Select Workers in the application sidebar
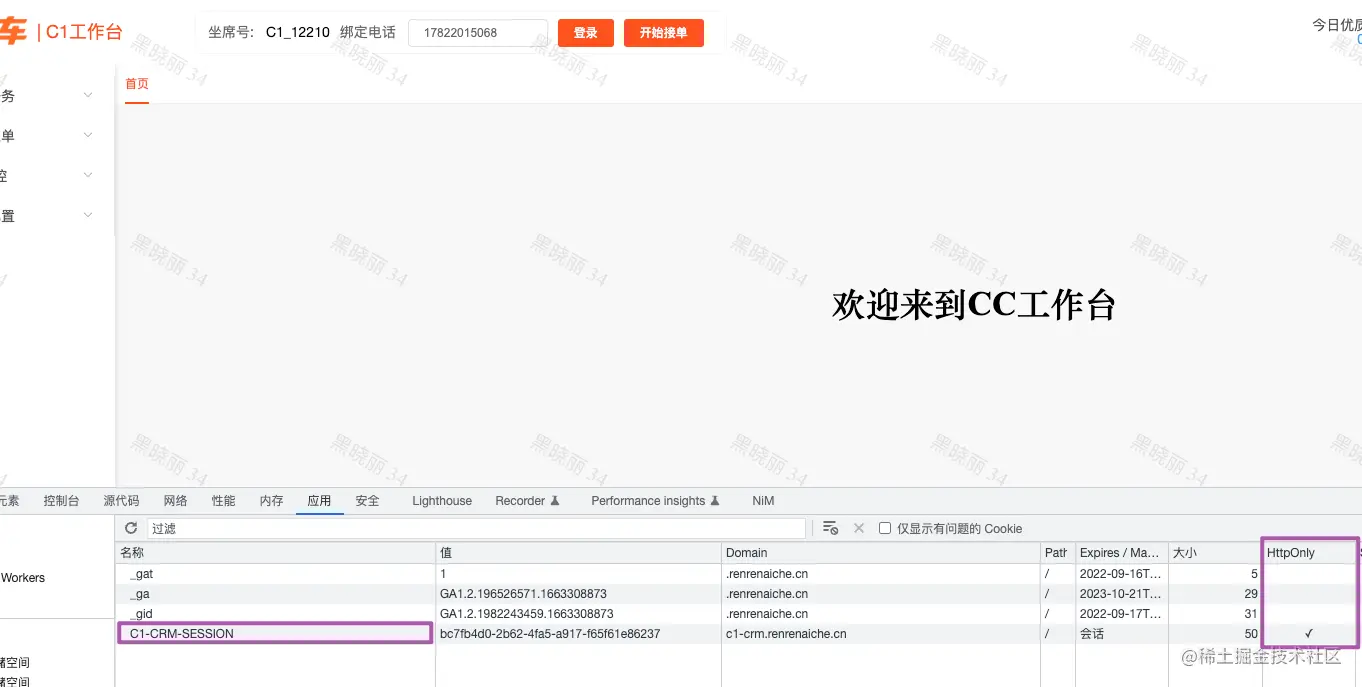This screenshot has height=687, width=1362. tap(22, 578)
